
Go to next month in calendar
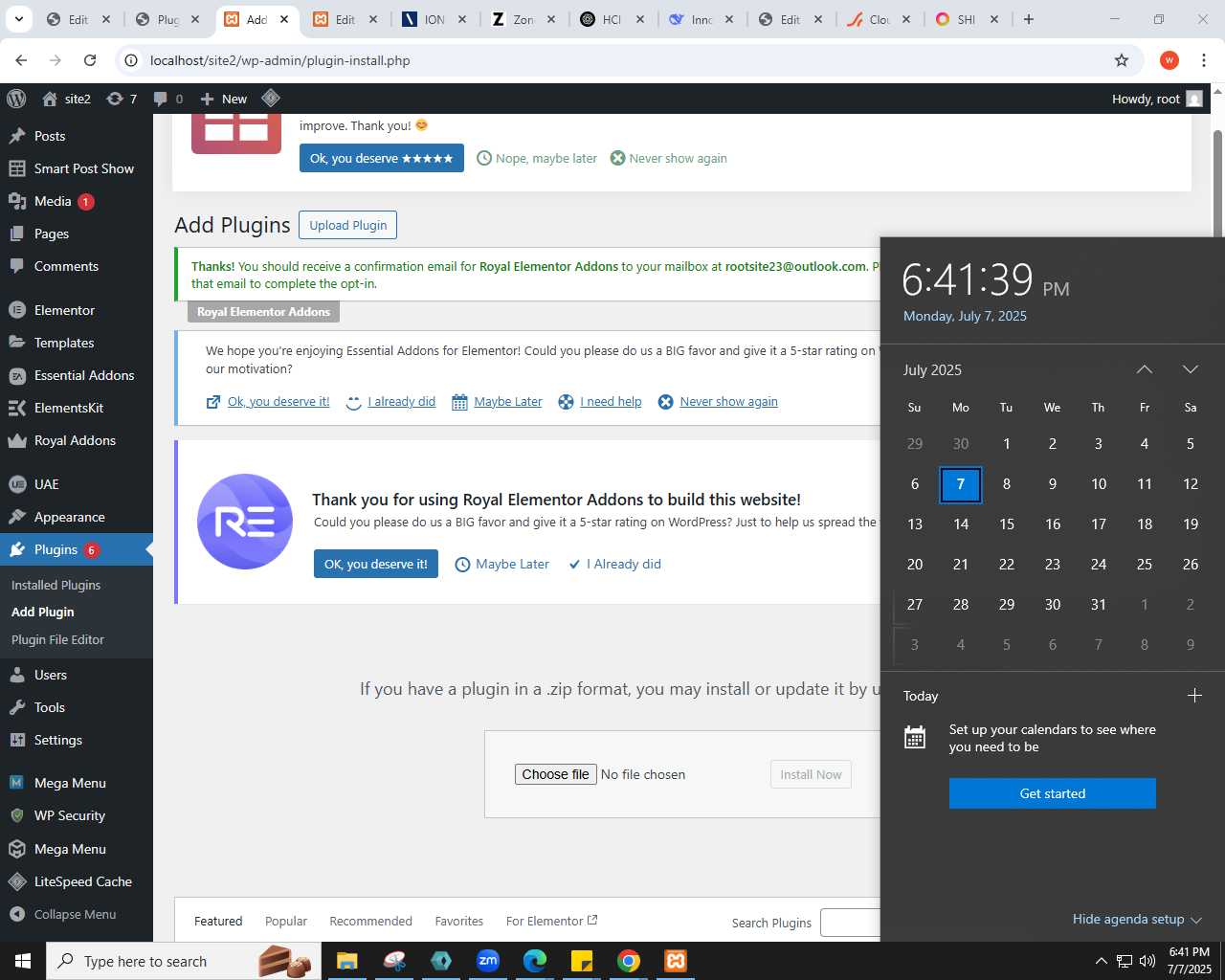tap(1191, 369)
